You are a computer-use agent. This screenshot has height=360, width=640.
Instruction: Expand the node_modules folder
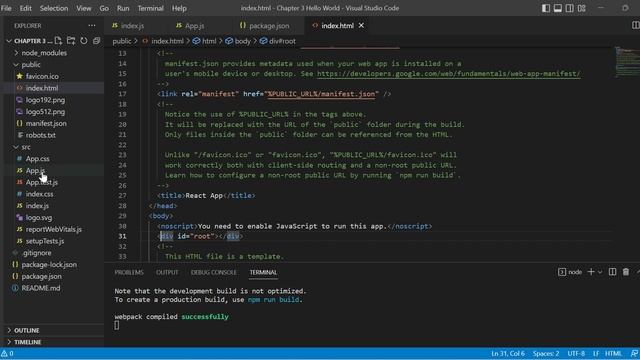click(x=44, y=53)
